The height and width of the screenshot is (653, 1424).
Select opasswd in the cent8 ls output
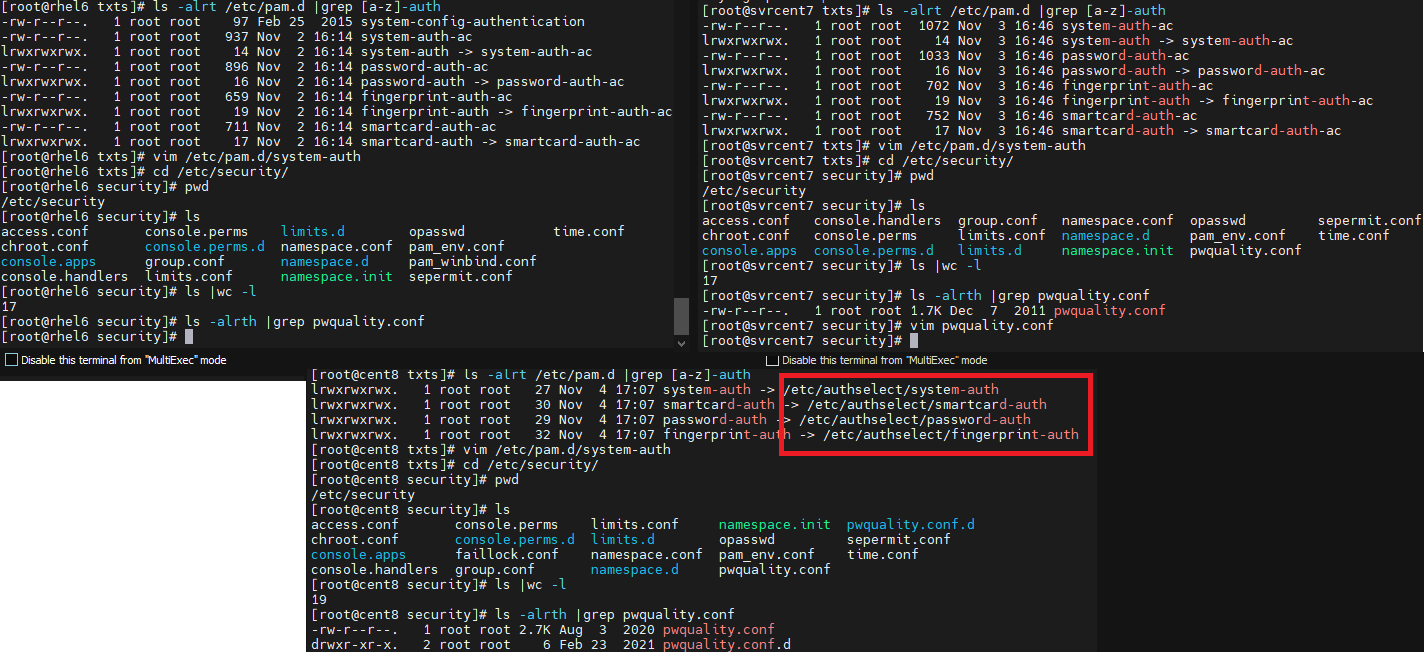point(747,539)
